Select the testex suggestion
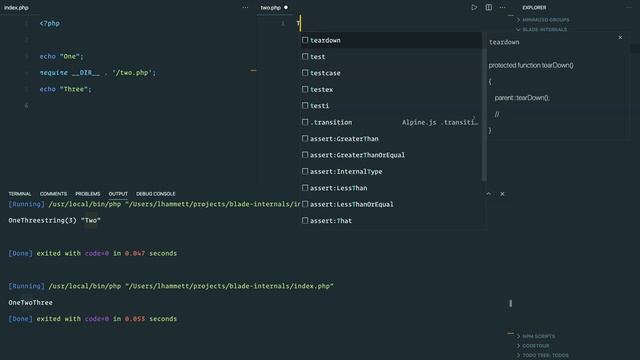This screenshot has width=640, height=360. pos(391,89)
